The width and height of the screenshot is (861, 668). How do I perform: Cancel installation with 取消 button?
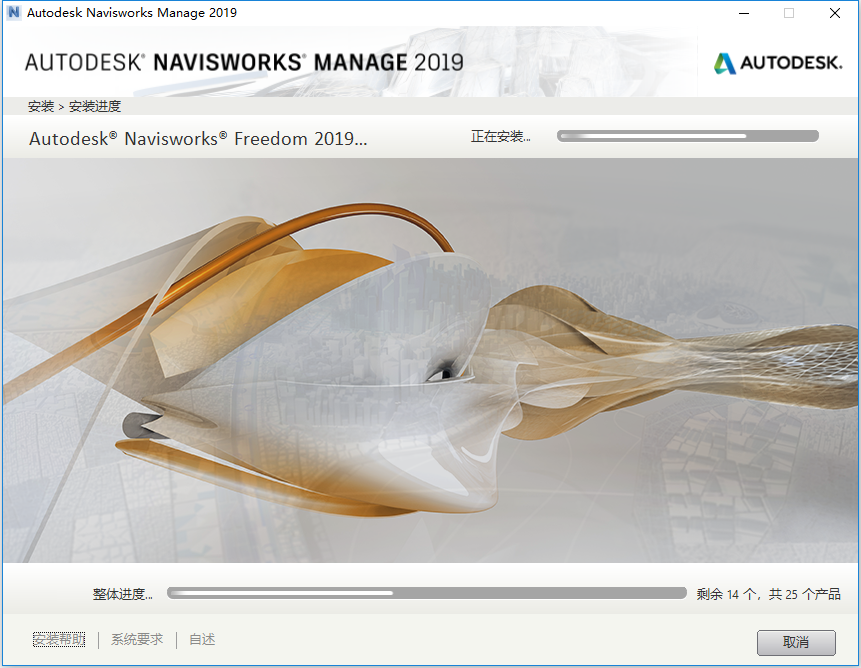[796, 642]
